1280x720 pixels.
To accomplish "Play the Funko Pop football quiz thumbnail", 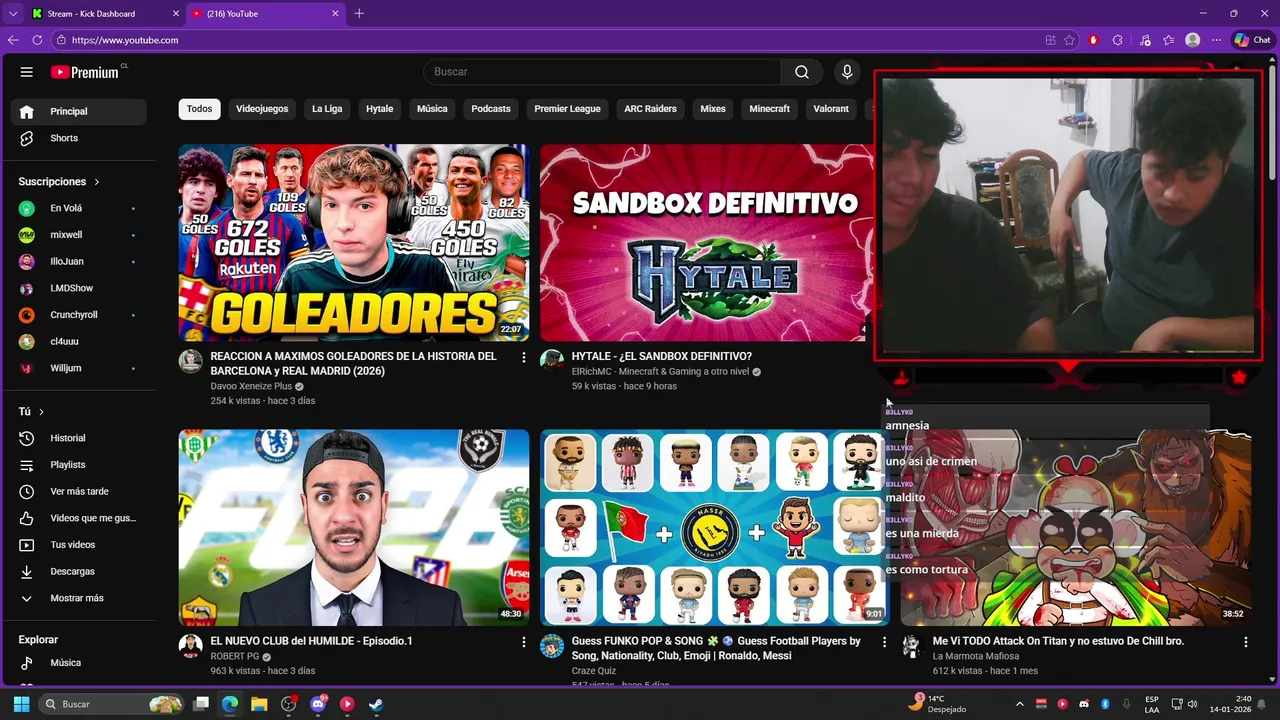I will click(712, 528).
